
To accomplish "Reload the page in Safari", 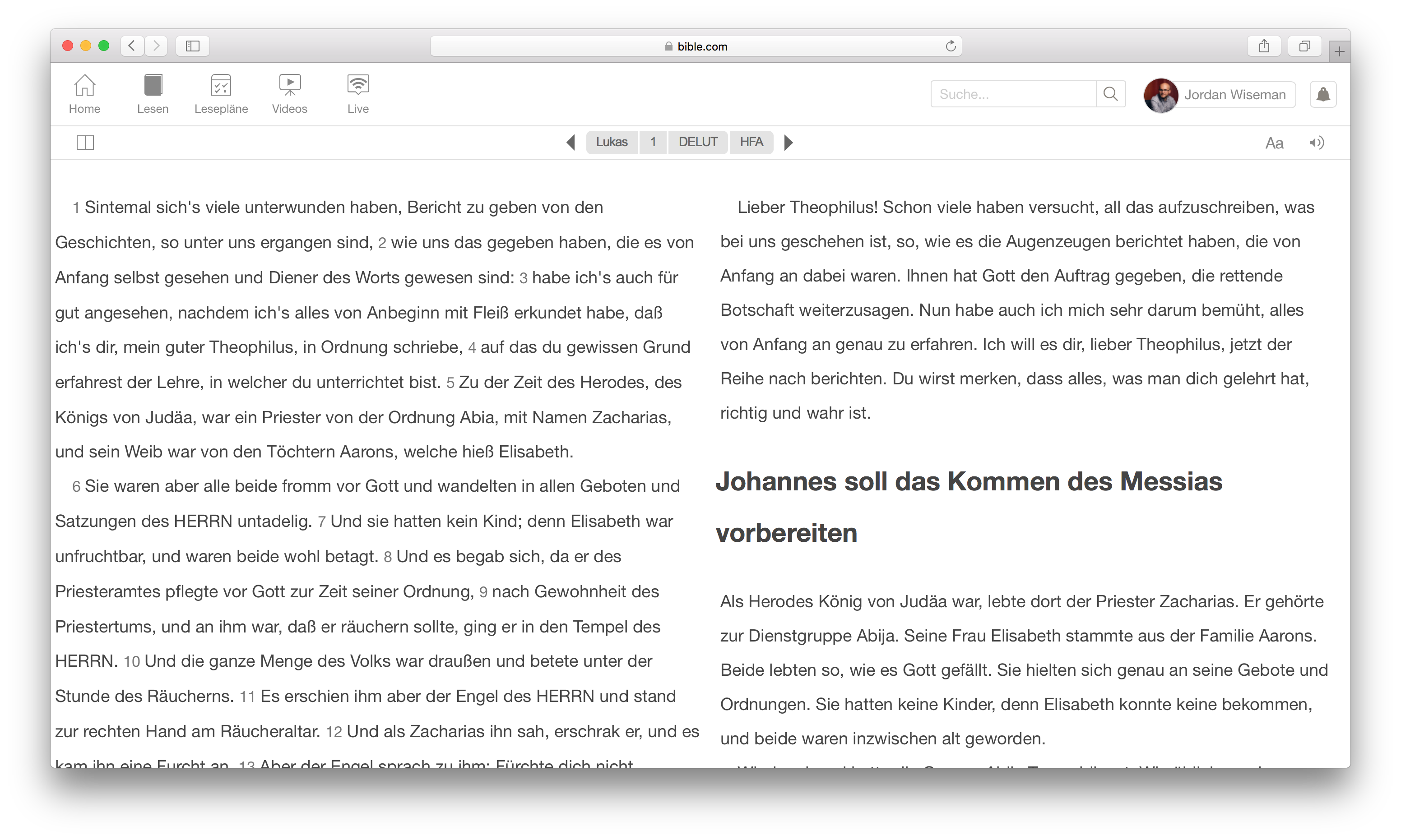I will [951, 46].
